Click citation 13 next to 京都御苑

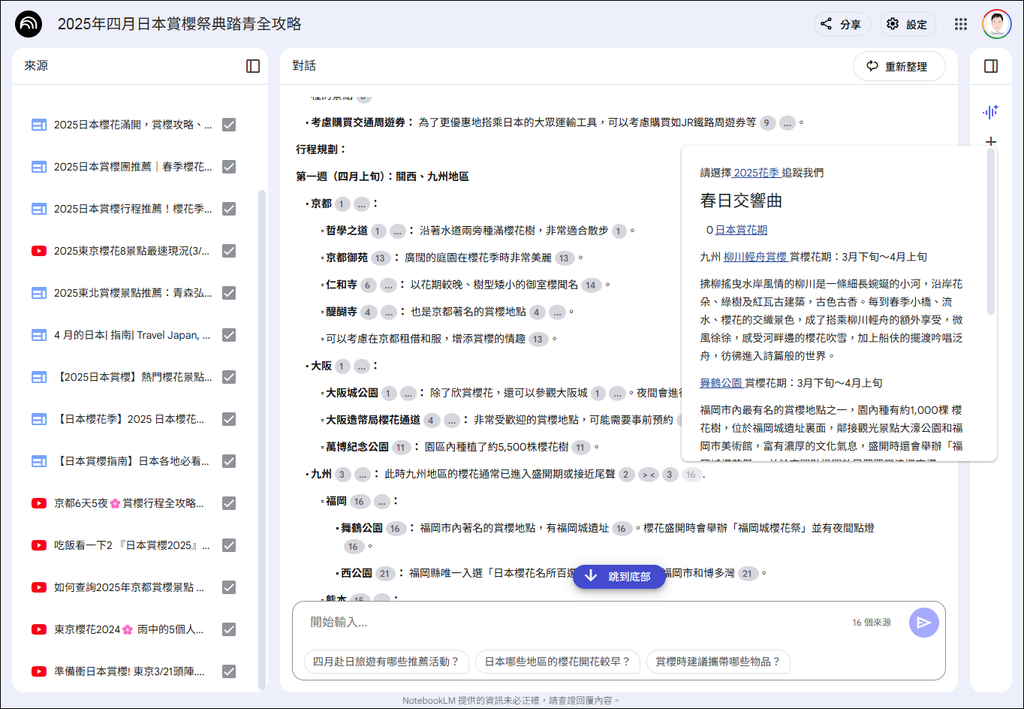(x=379, y=258)
